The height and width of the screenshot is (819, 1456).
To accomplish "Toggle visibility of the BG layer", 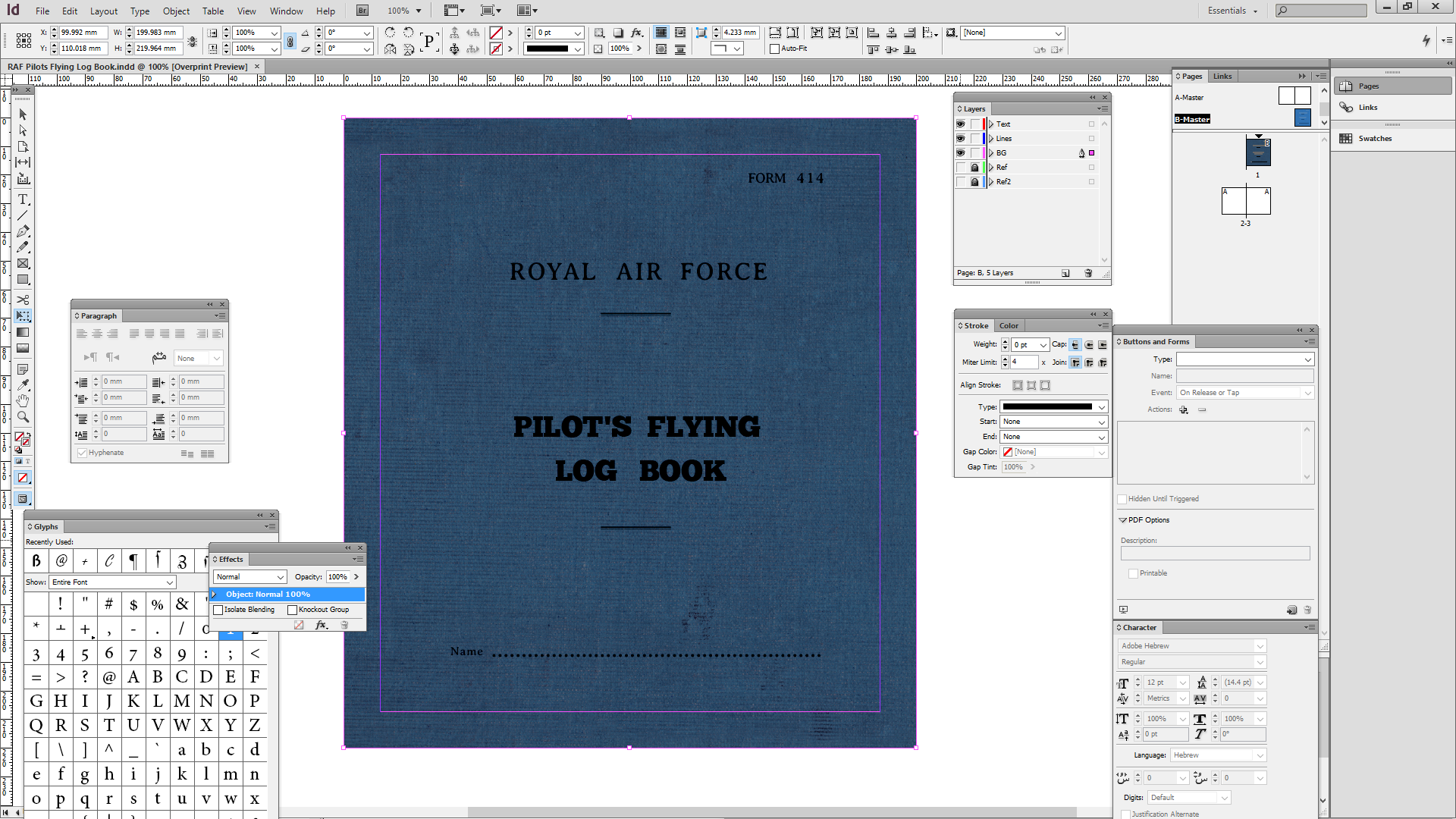I will pos(961,152).
